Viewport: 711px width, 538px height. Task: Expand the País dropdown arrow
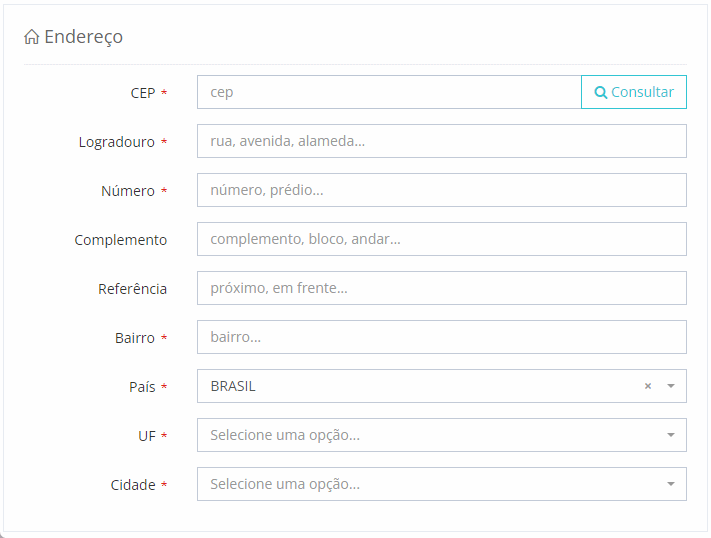click(x=671, y=386)
